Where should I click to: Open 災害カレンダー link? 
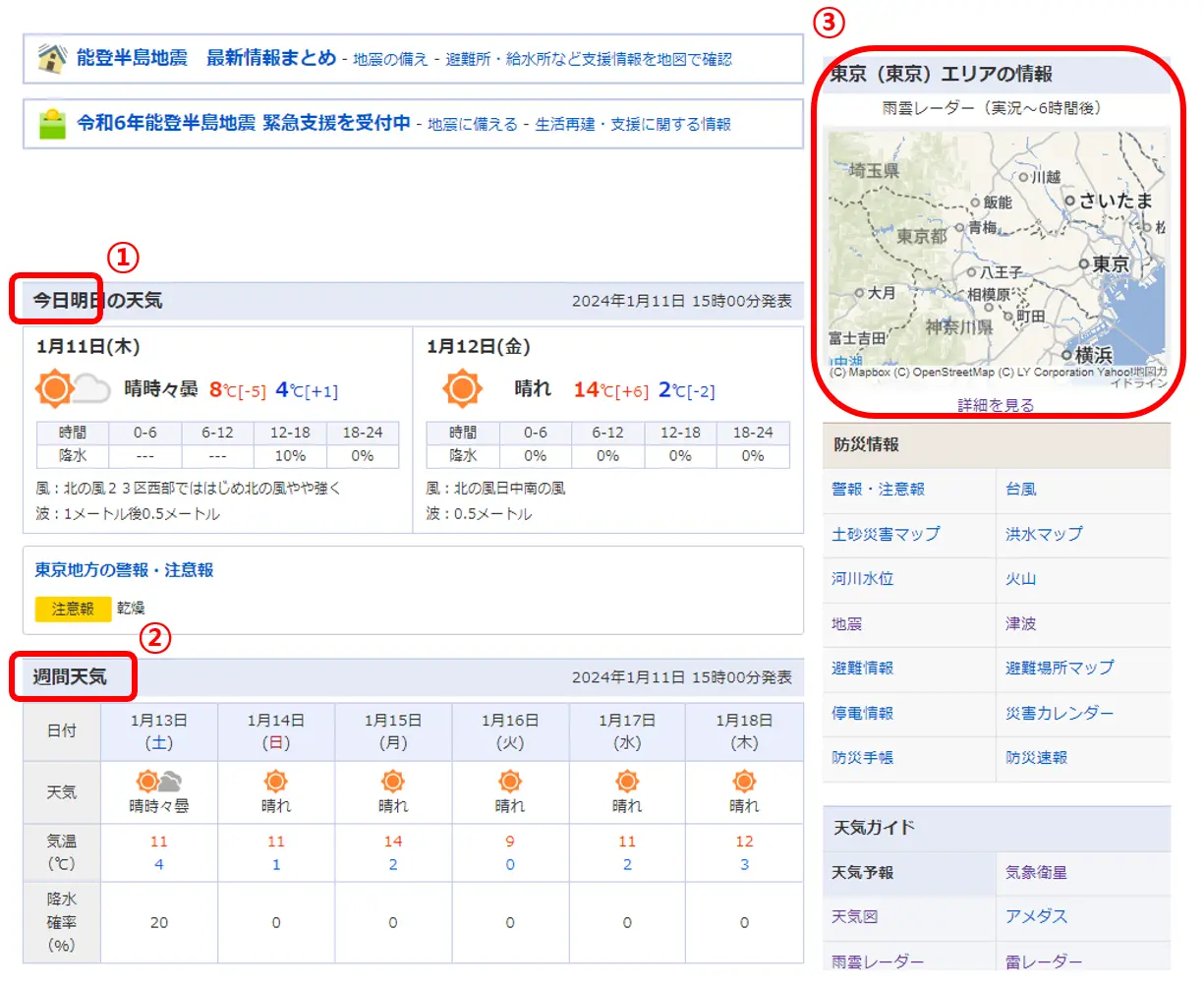(1060, 714)
